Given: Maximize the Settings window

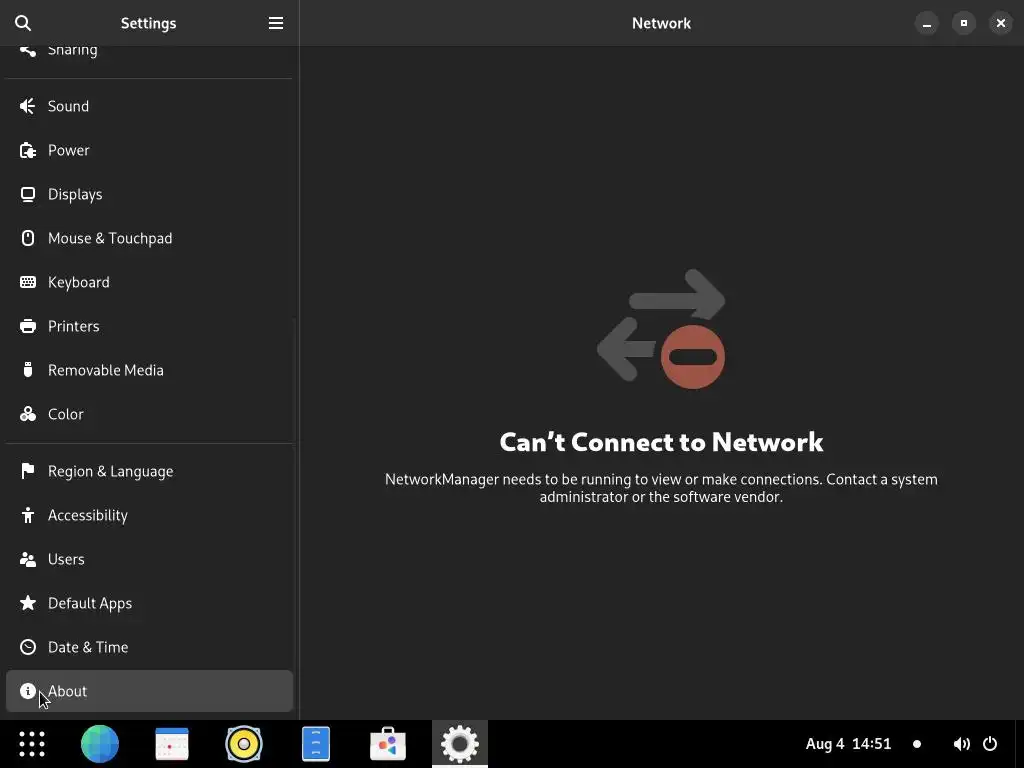Looking at the screenshot, I should click(x=964, y=23).
